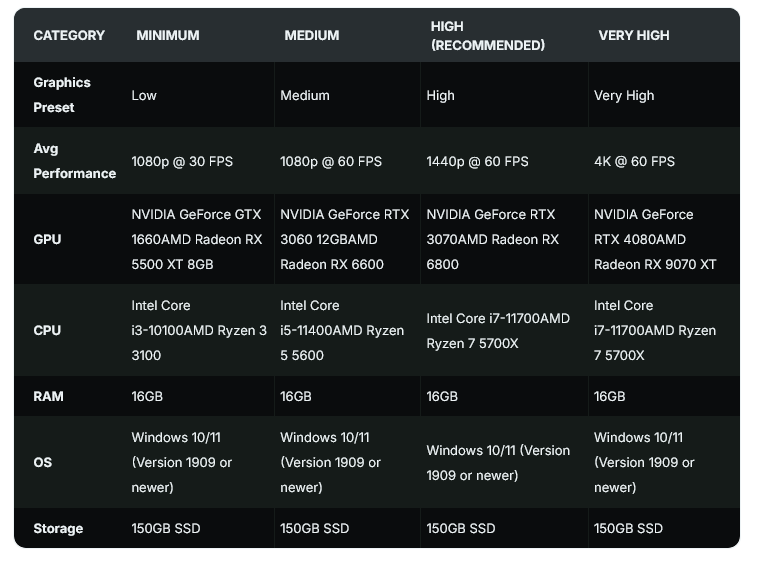Click the HIGH (RECOMMENDED) column header

[487, 35]
